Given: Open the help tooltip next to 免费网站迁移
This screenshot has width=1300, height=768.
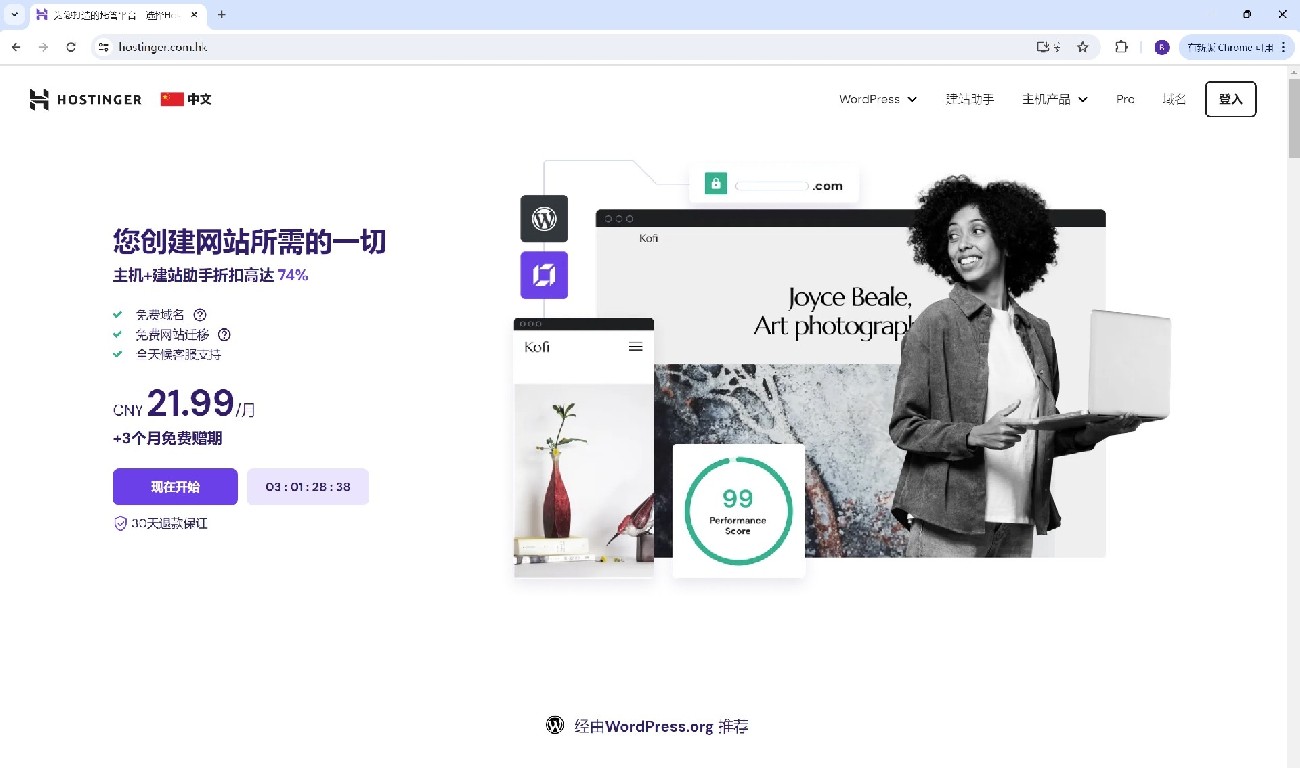Looking at the screenshot, I should coord(225,334).
